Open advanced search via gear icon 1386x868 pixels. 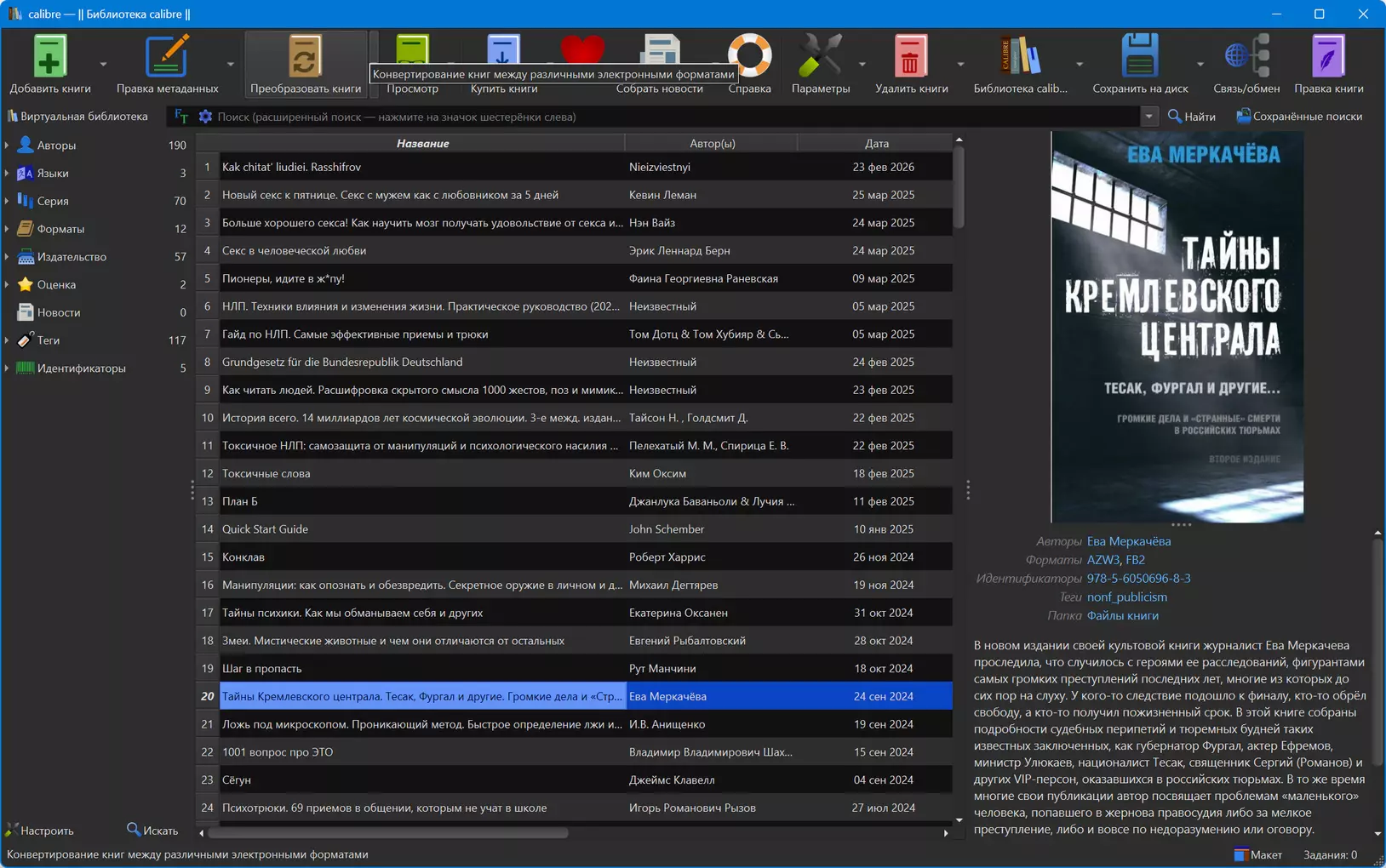205,117
